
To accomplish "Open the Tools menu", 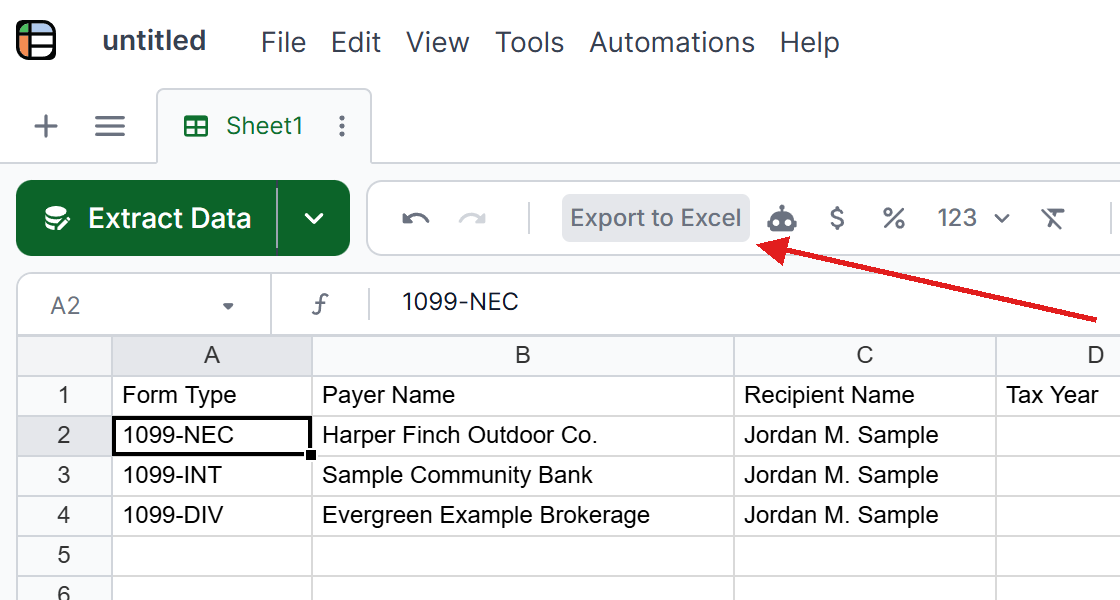I will (529, 42).
